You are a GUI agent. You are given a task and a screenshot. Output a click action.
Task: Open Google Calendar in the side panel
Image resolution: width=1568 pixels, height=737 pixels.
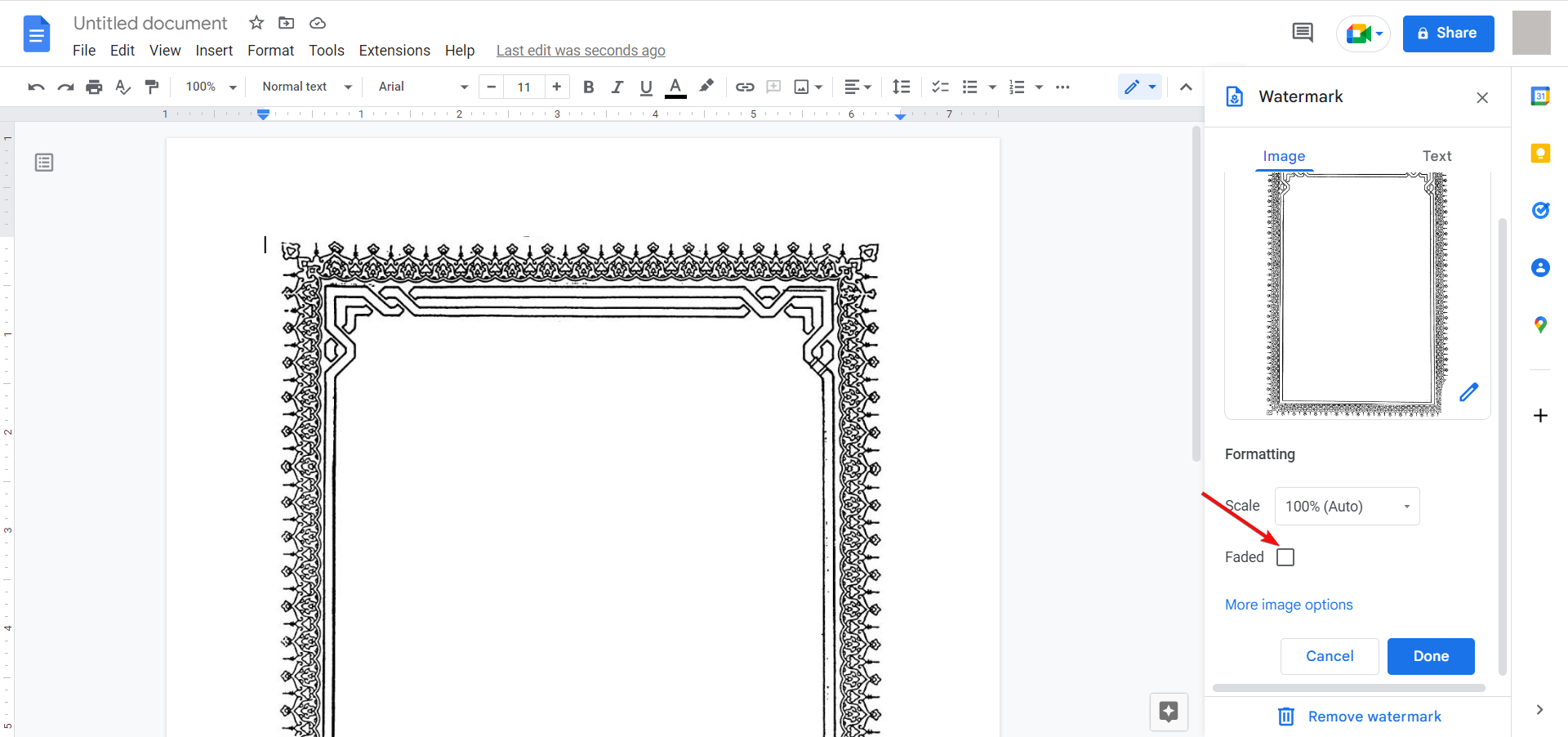(1540, 96)
